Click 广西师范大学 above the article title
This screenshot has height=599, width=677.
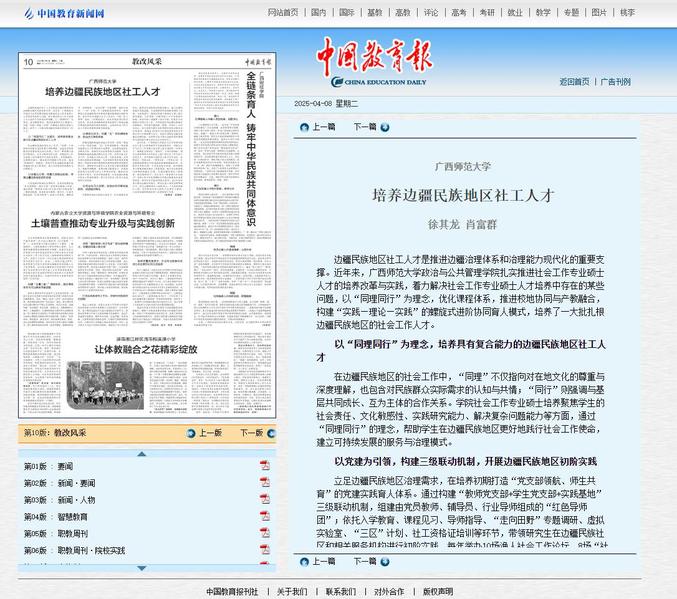pyautogui.click(x=463, y=166)
